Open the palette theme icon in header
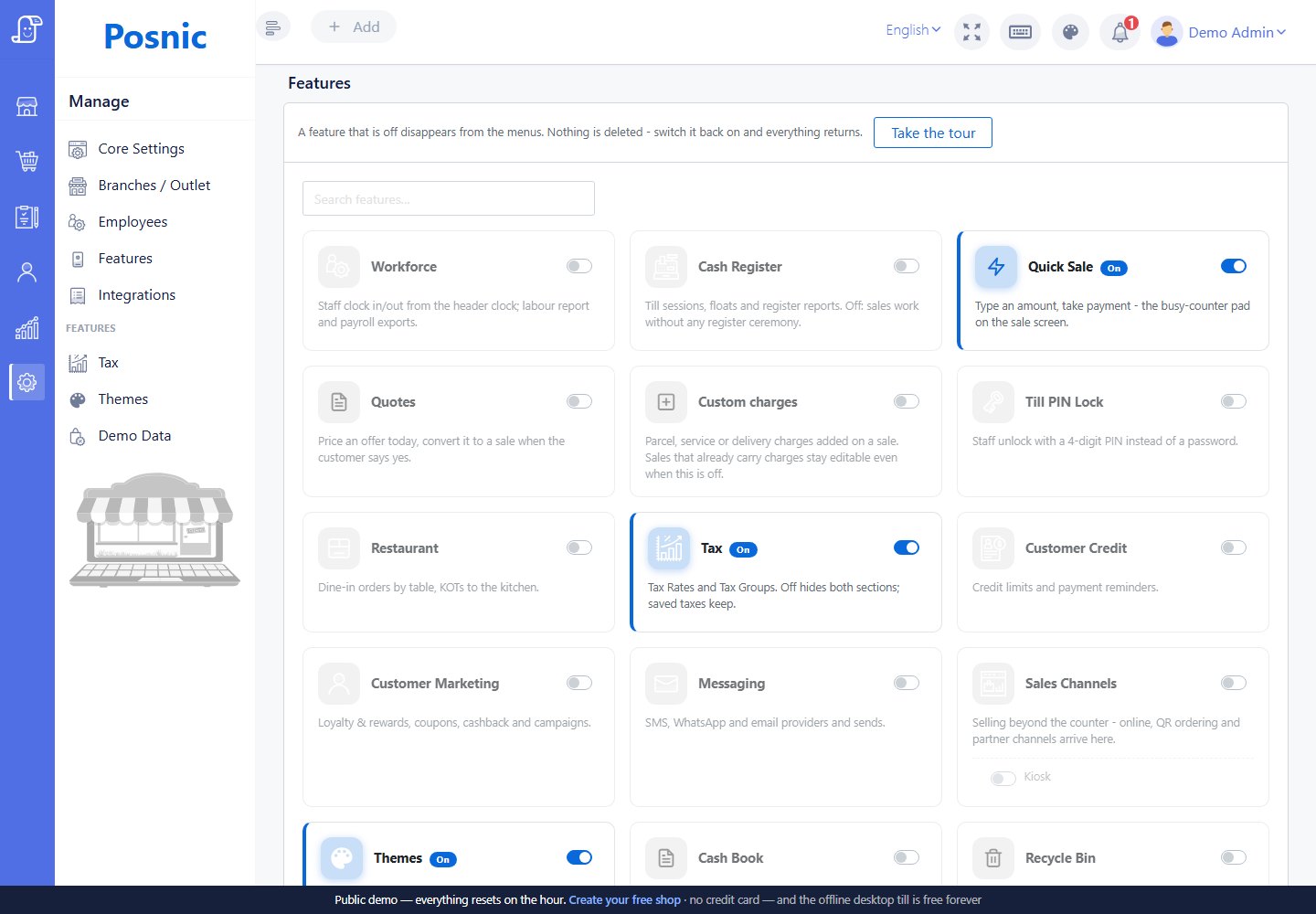Screen dimensions: 1316x914 (1070, 32)
